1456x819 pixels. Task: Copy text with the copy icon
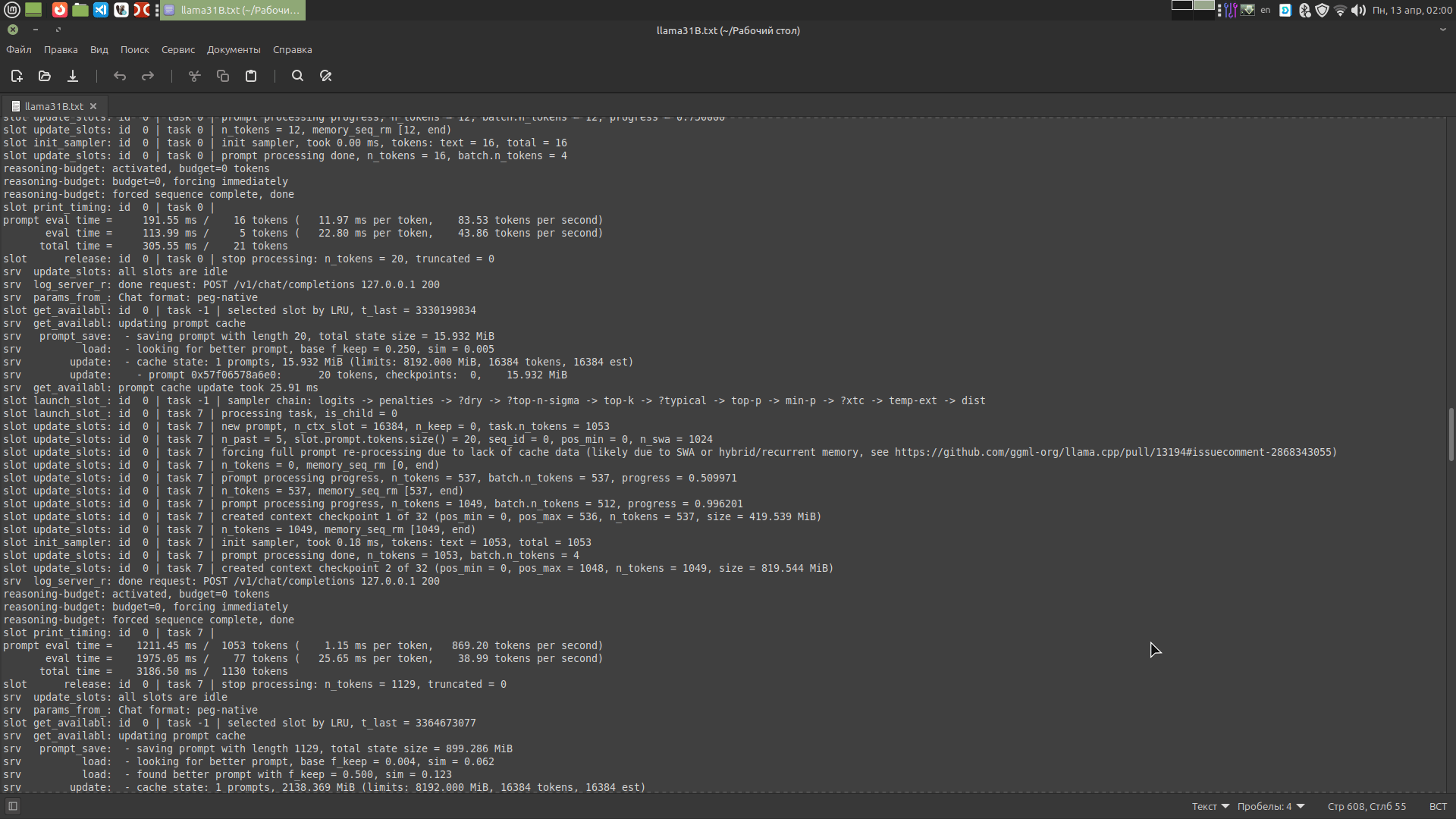222,76
